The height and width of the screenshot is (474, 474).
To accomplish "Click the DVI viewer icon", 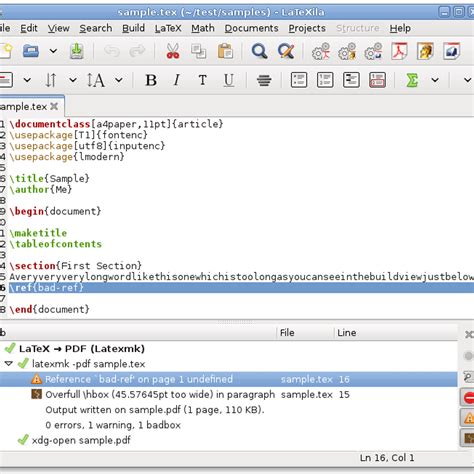I will [425, 51].
